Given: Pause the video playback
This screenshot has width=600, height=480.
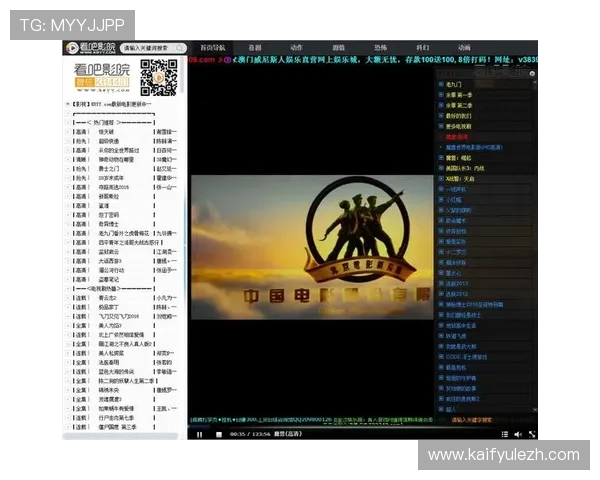Looking at the screenshot, I should pyautogui.click(x=199, y=434).
